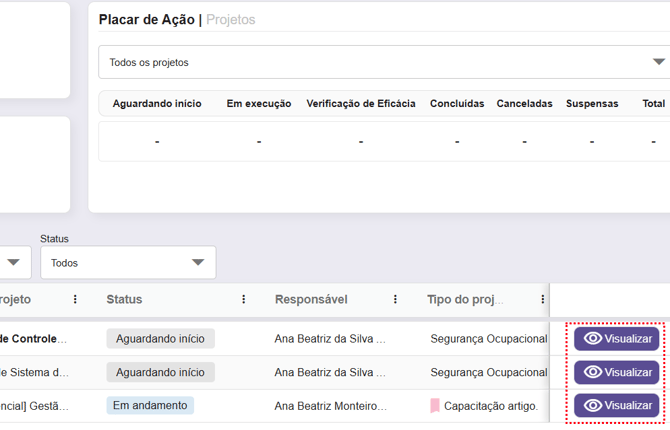The width and height of the screenshot is (670, 430).
Task: Open the Projeto column options menu
Action: tap(75, 299)
